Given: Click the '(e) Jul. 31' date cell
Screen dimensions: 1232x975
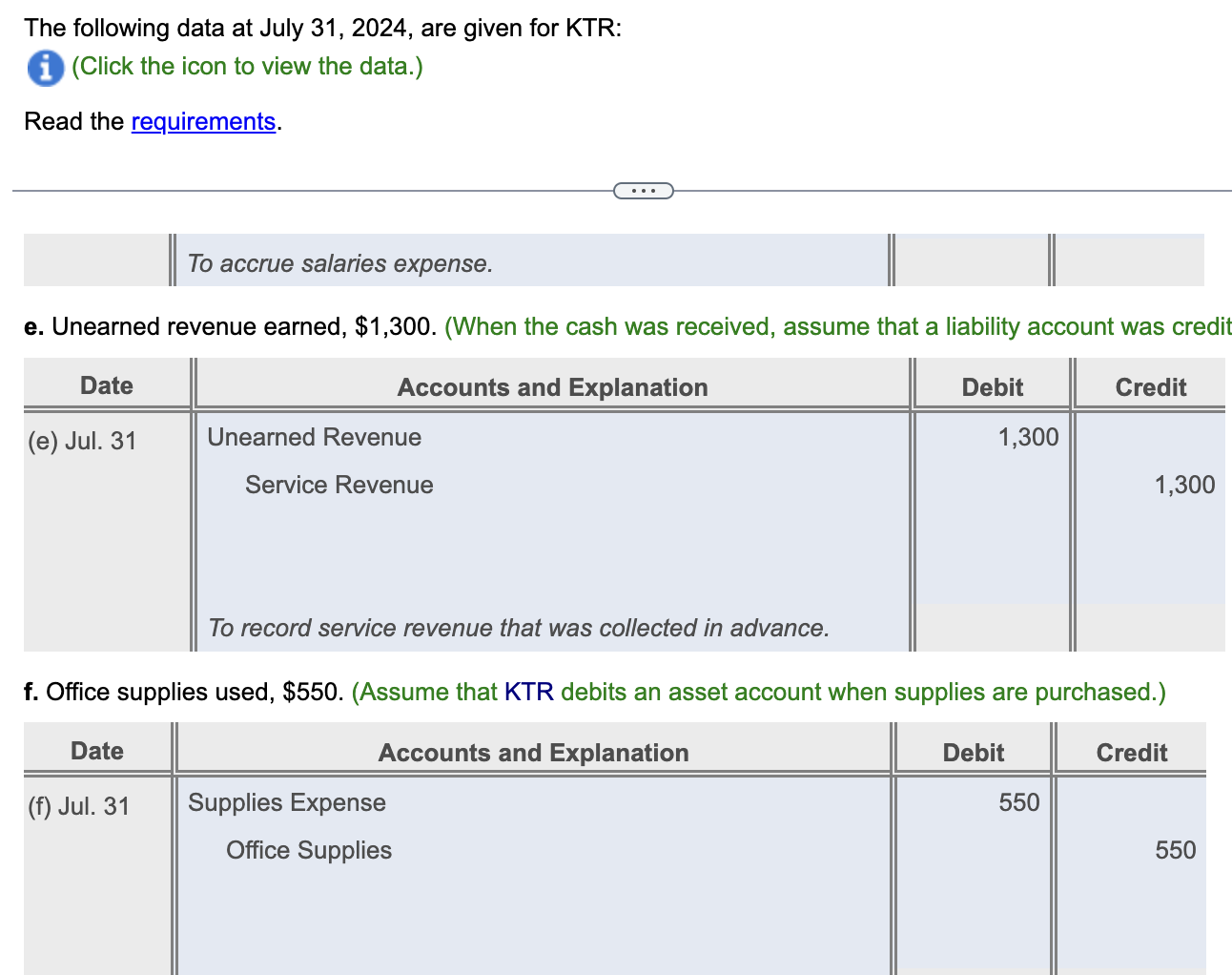Looking at the screenshot, I should point(82,441).
